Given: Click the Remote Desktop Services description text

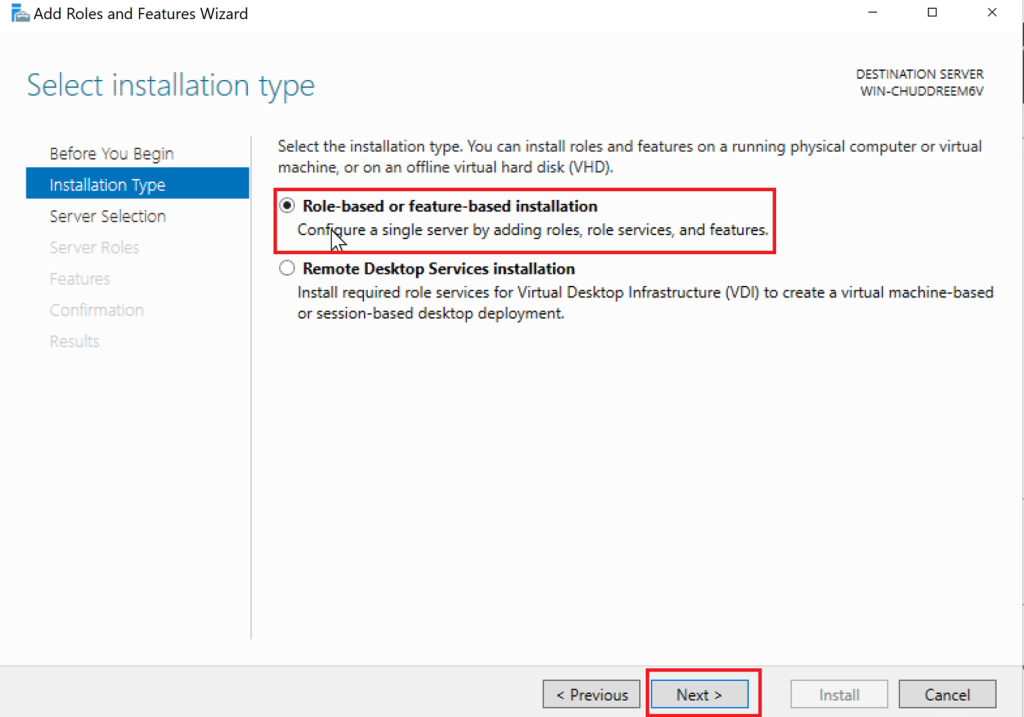Looking at the screenshot, I should tap(645, 302).
